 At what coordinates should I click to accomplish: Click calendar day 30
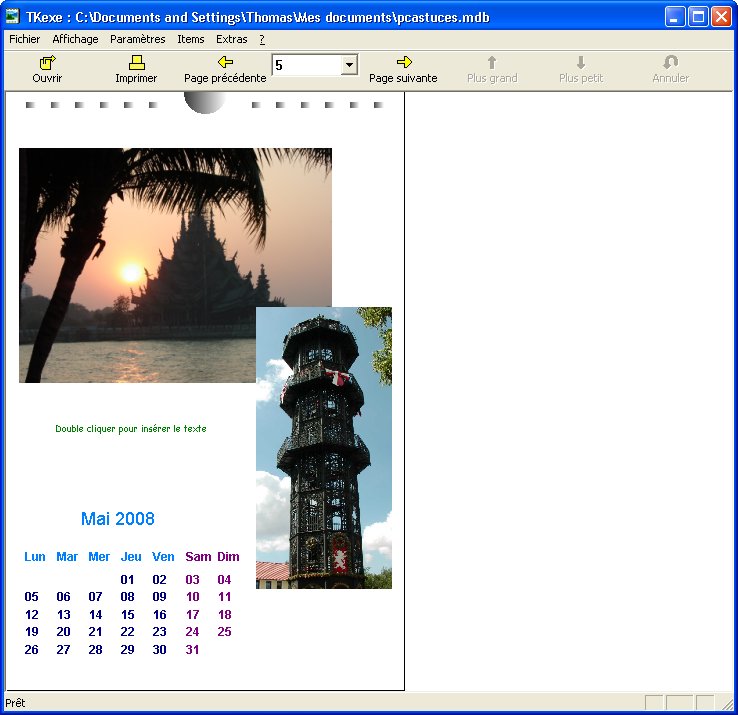[159, 650]
